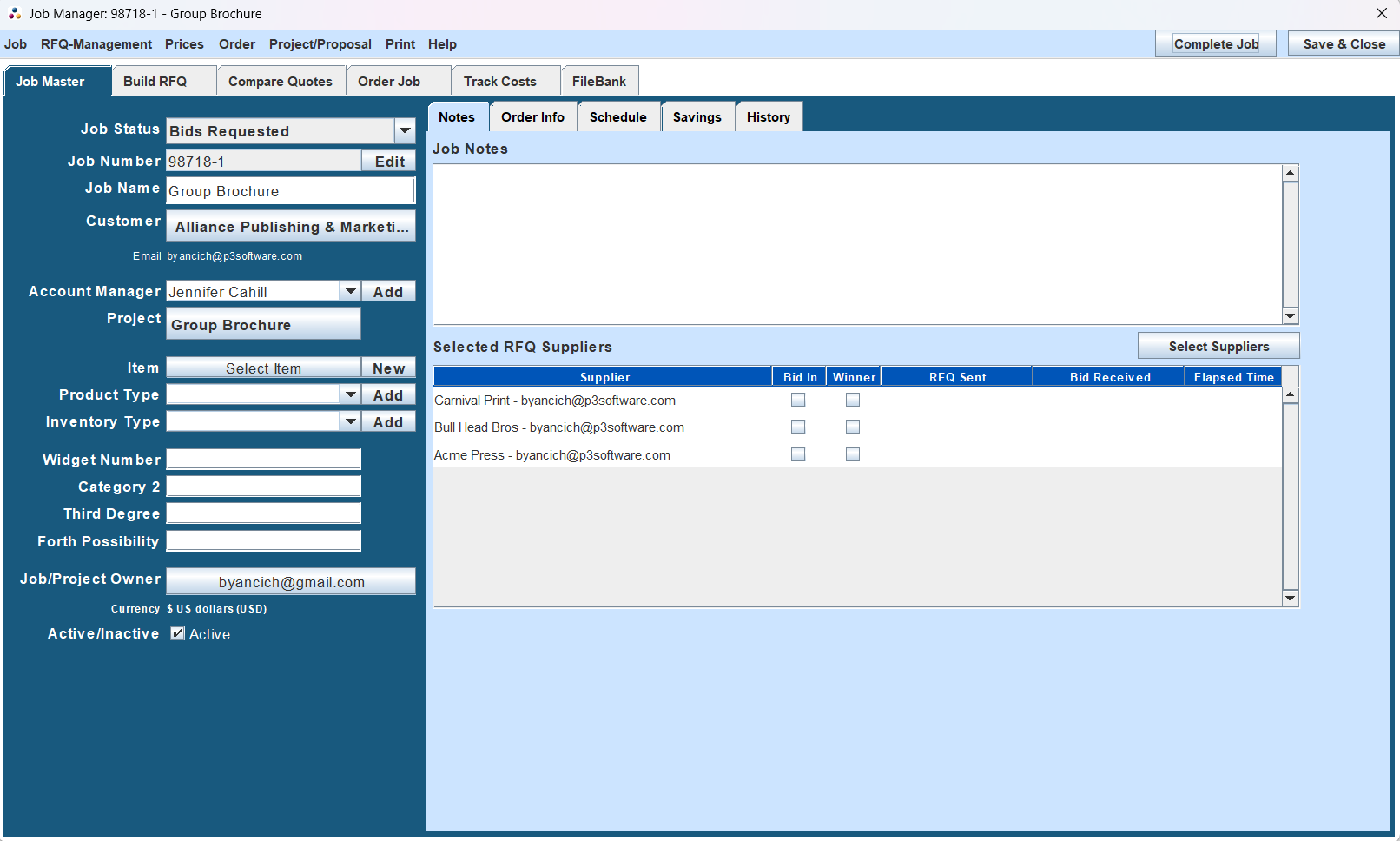
Task: Toggle the Bid In checkbox for Carnival Print
Action: (798, 400)
